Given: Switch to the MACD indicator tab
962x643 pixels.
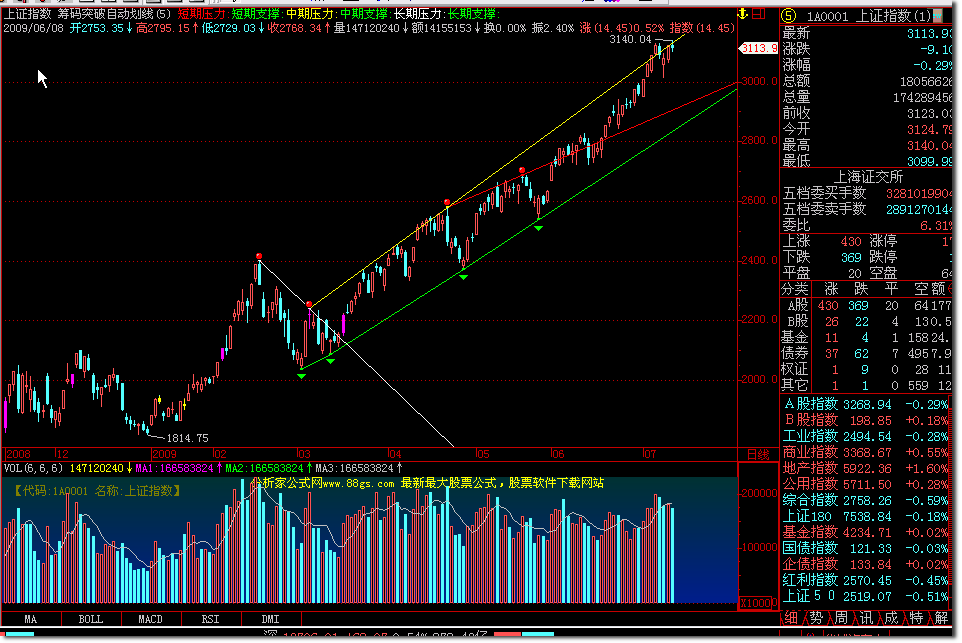Looking at the screenshot, I should (x=150, y=619).
